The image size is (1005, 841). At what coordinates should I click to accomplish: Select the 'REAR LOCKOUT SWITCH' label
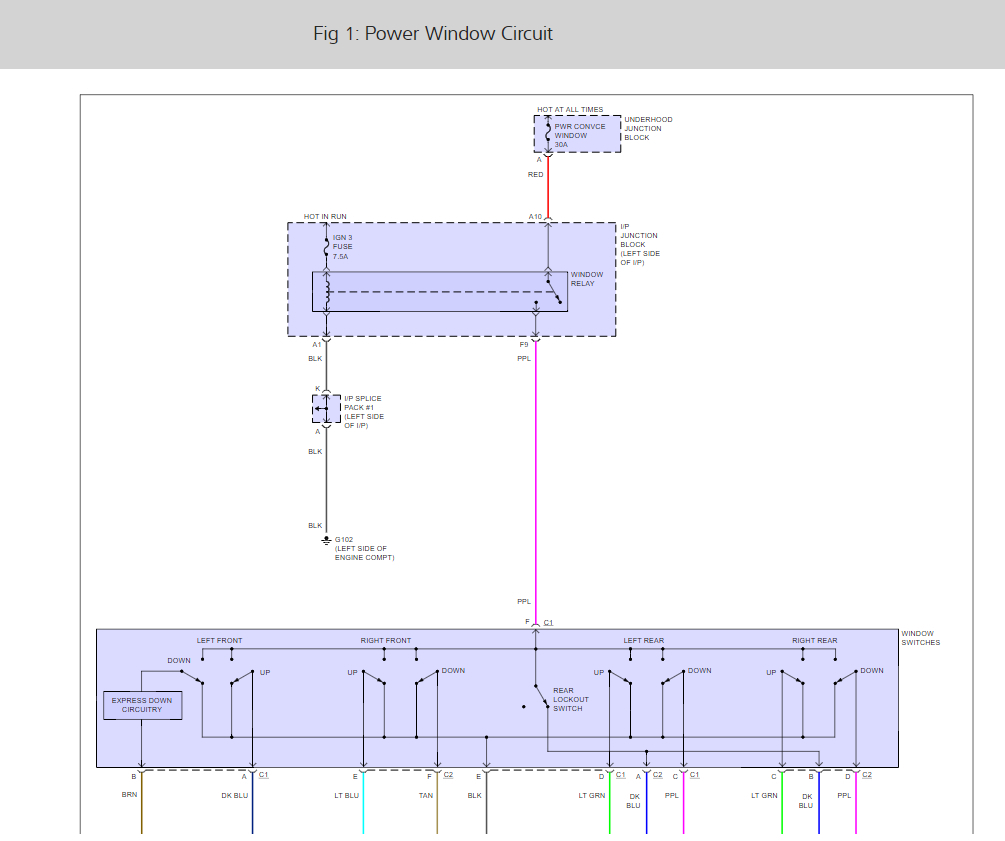[x=570, y=699]
